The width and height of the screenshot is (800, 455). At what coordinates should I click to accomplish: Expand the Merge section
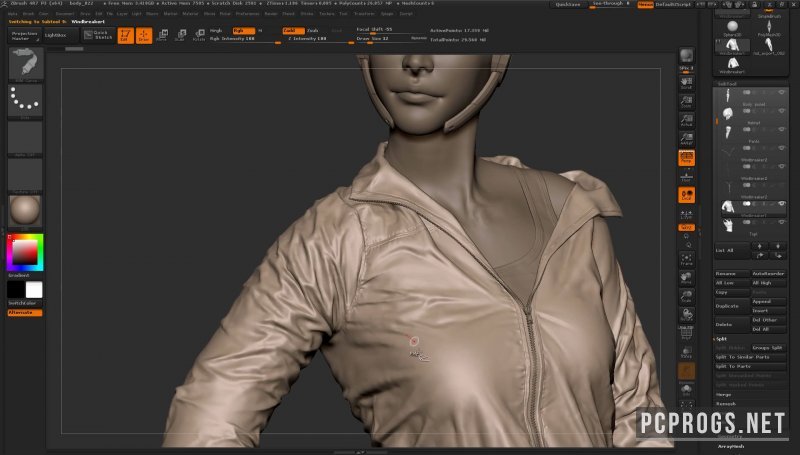coord(724,394)
